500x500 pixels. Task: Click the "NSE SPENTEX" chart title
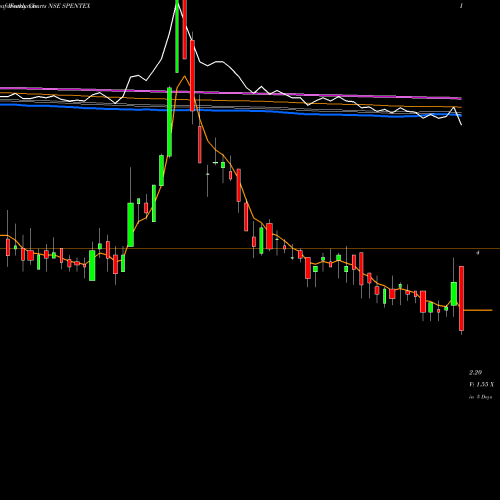[x=69, y=6]
